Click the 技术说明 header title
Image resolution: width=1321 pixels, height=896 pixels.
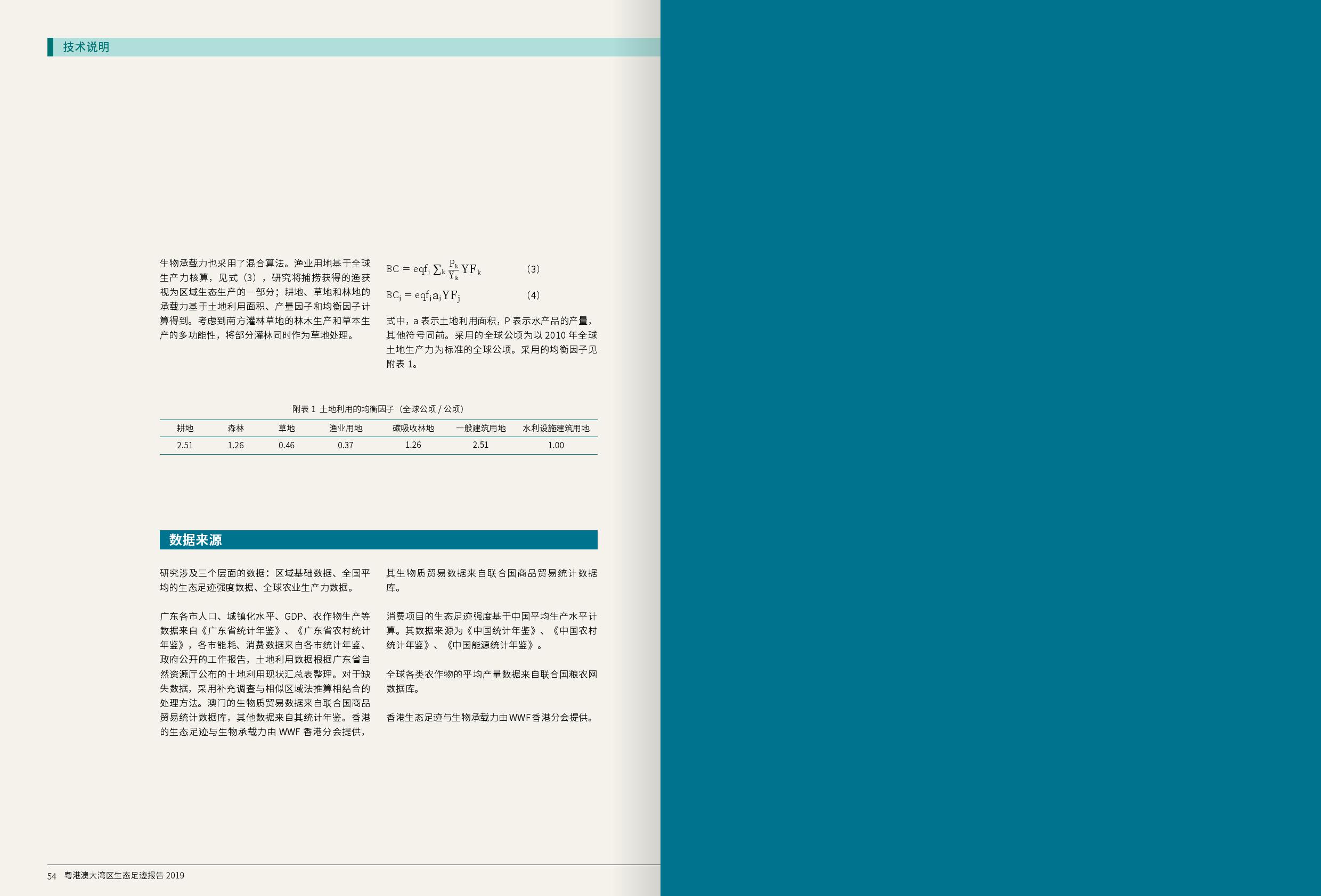(86, 47)
